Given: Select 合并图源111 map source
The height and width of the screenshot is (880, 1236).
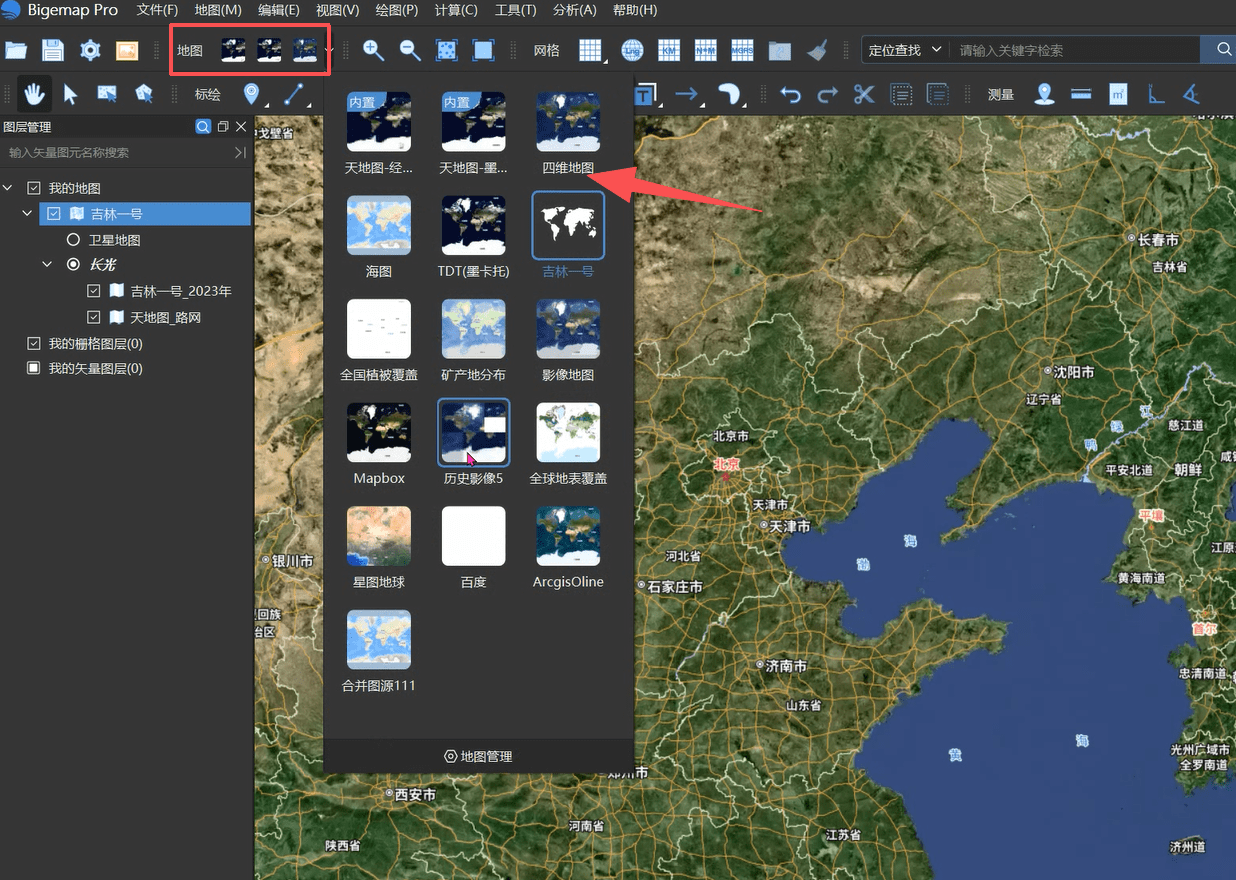Looking at the screenshot, I should tap(379, 651).
